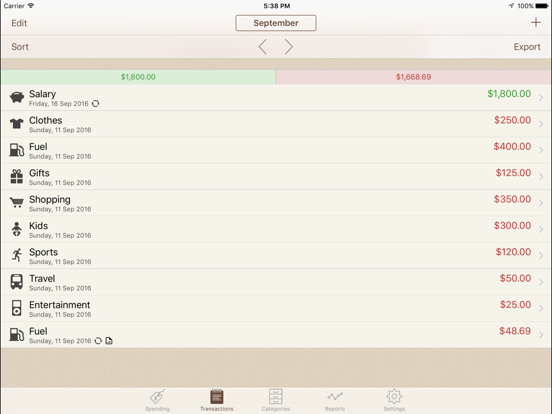Image resolution: width=552 pixels, height=414 pixels.
Task: Tap the $125.00 amount
Action: 513,173
